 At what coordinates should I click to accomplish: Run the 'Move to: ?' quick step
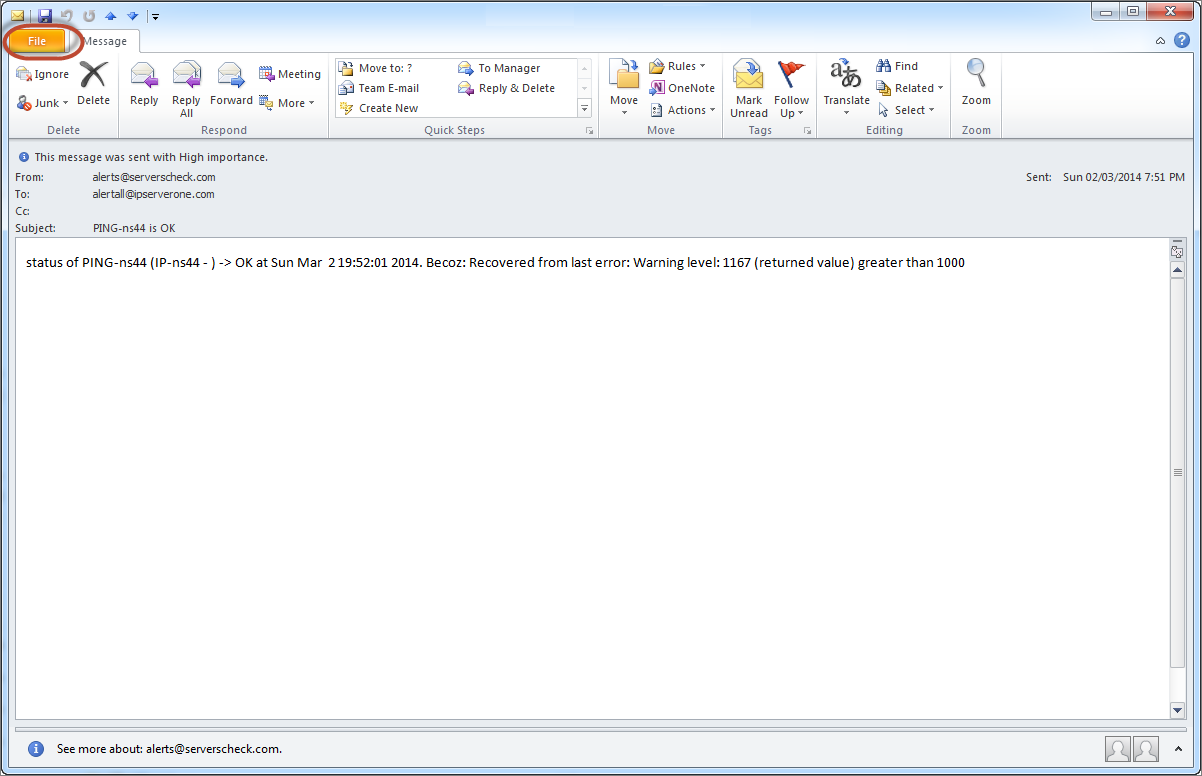tap(376, 68)
